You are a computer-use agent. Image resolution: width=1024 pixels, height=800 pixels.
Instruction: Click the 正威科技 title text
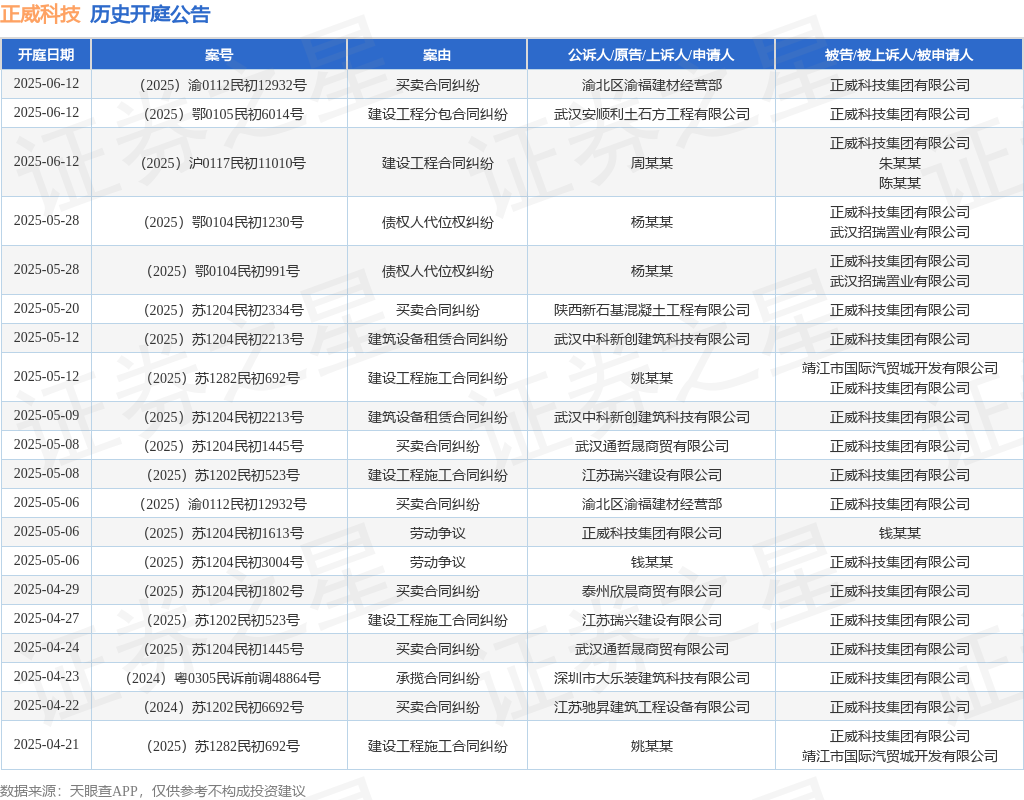pos(40,14)
